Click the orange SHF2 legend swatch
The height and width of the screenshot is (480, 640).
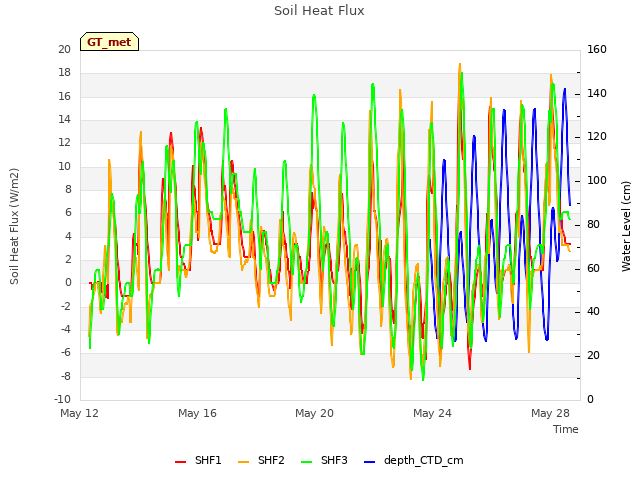243,462
